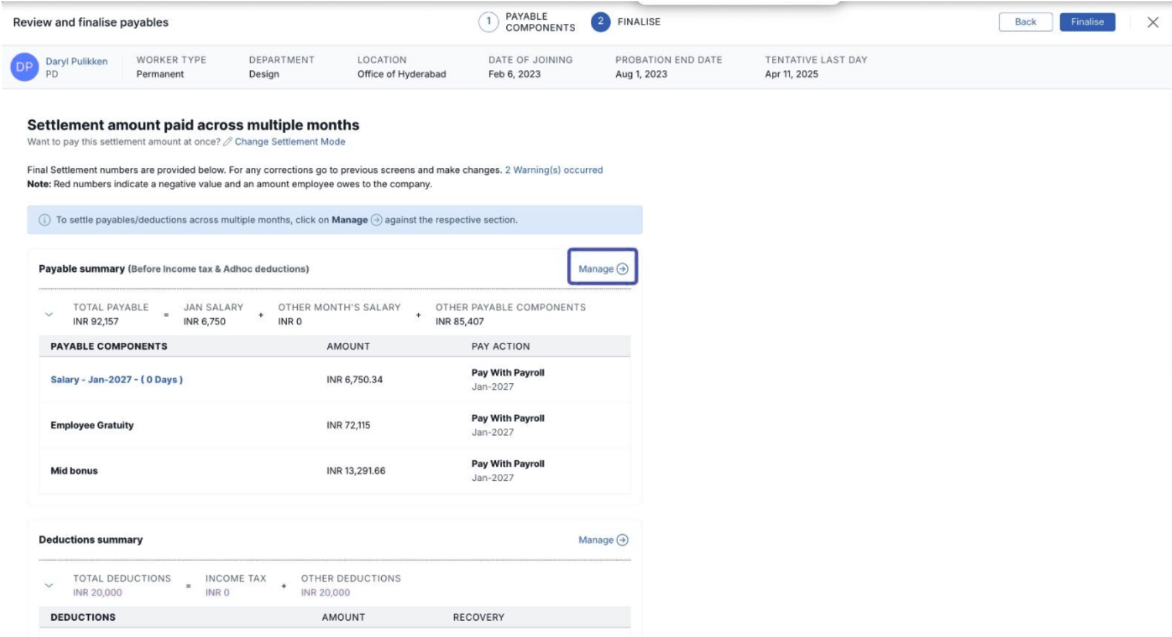Select step 2 number circle
The image size is (1172, 637).
coord(601,22)
